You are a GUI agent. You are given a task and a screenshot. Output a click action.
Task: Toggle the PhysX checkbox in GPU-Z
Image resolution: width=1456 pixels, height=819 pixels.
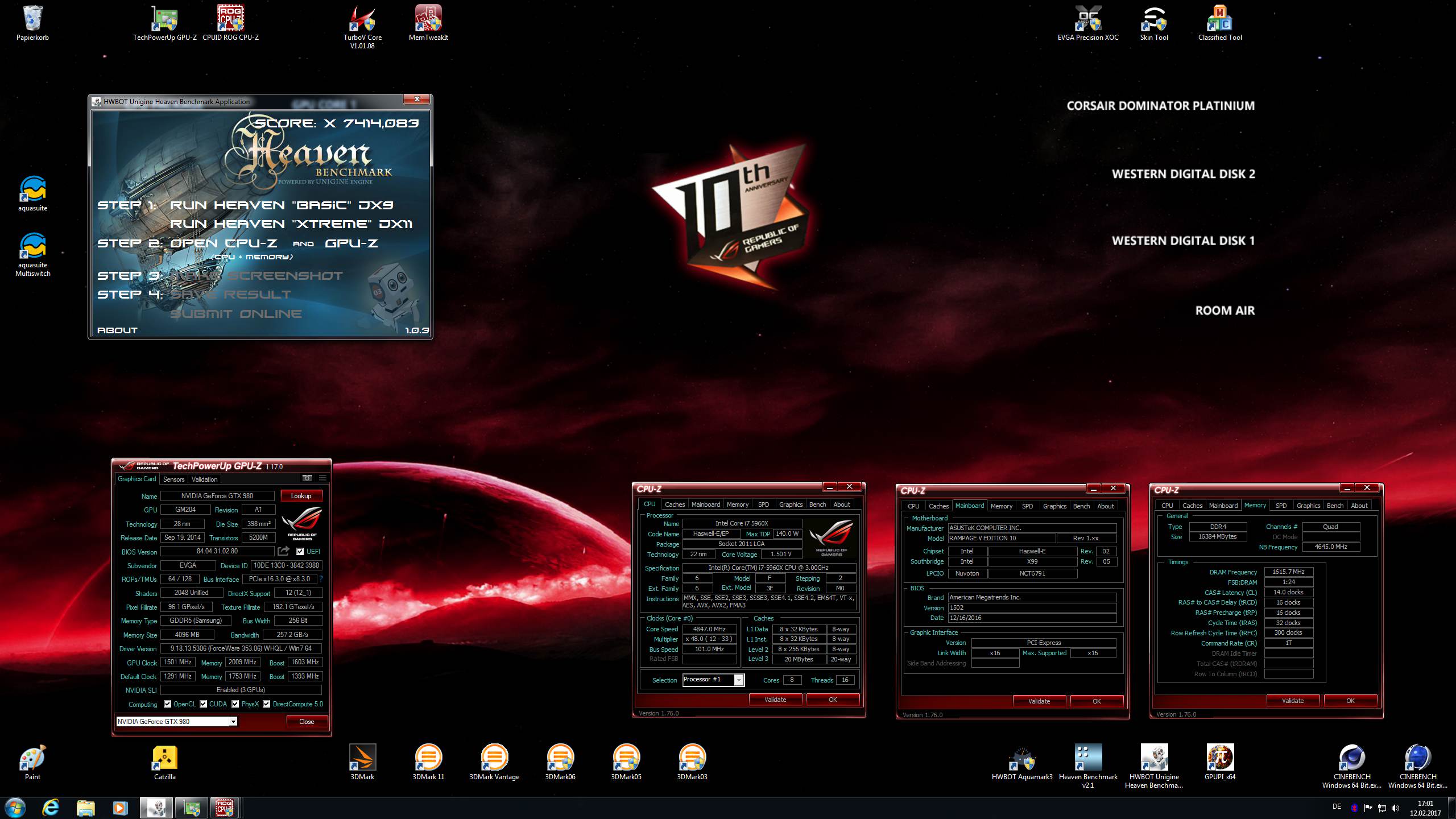point(235,704)
